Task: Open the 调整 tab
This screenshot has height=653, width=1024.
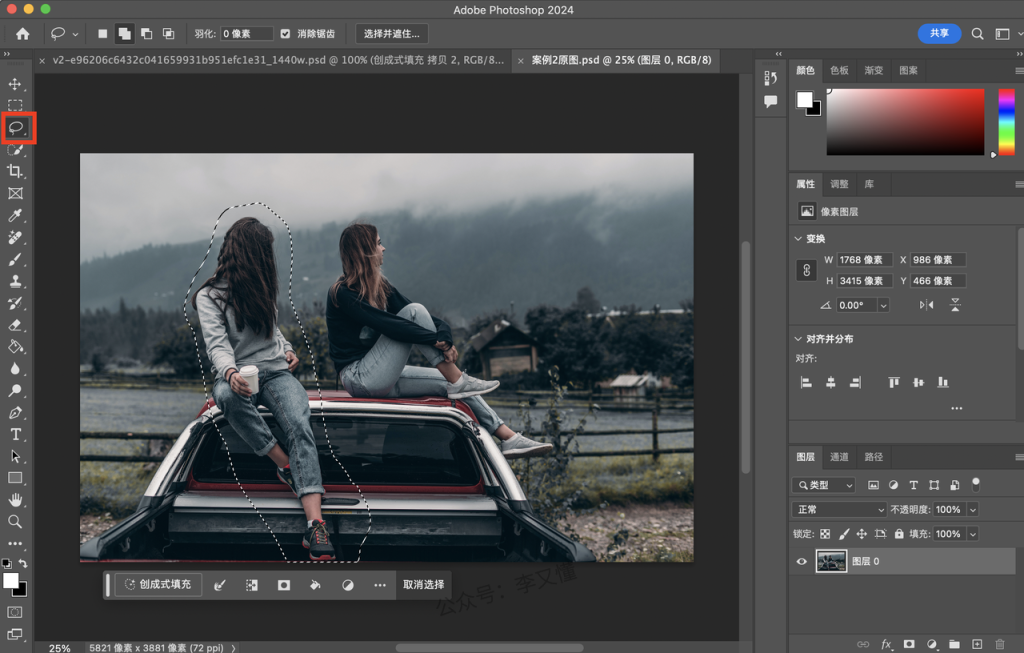Action: pyautogui.click(x=839, y=184)
